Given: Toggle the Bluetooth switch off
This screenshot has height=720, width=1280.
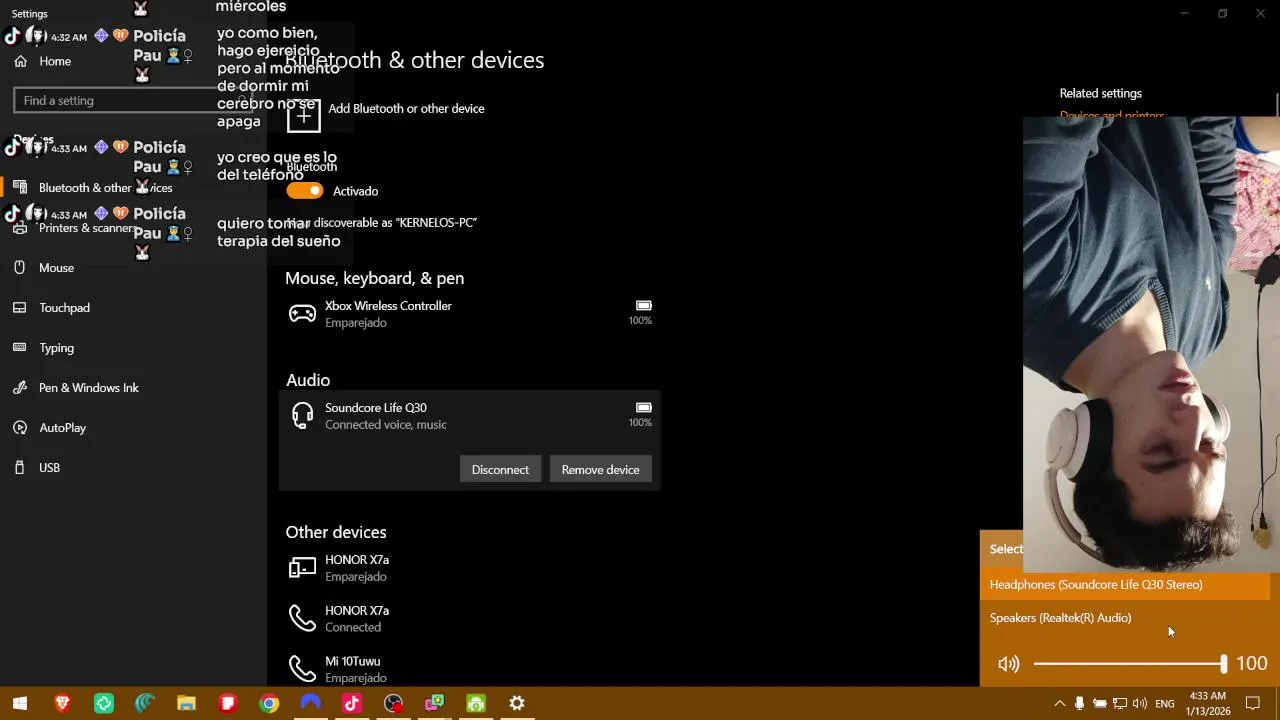Looking at the screenshot, I should pos(305,190).
